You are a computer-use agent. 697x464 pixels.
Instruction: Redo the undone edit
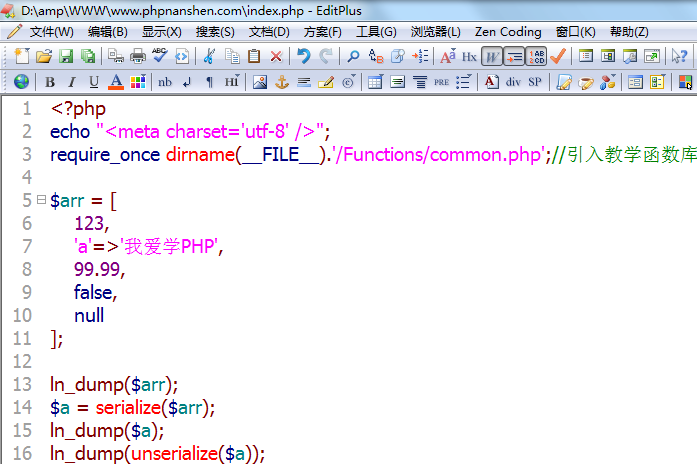326,56
